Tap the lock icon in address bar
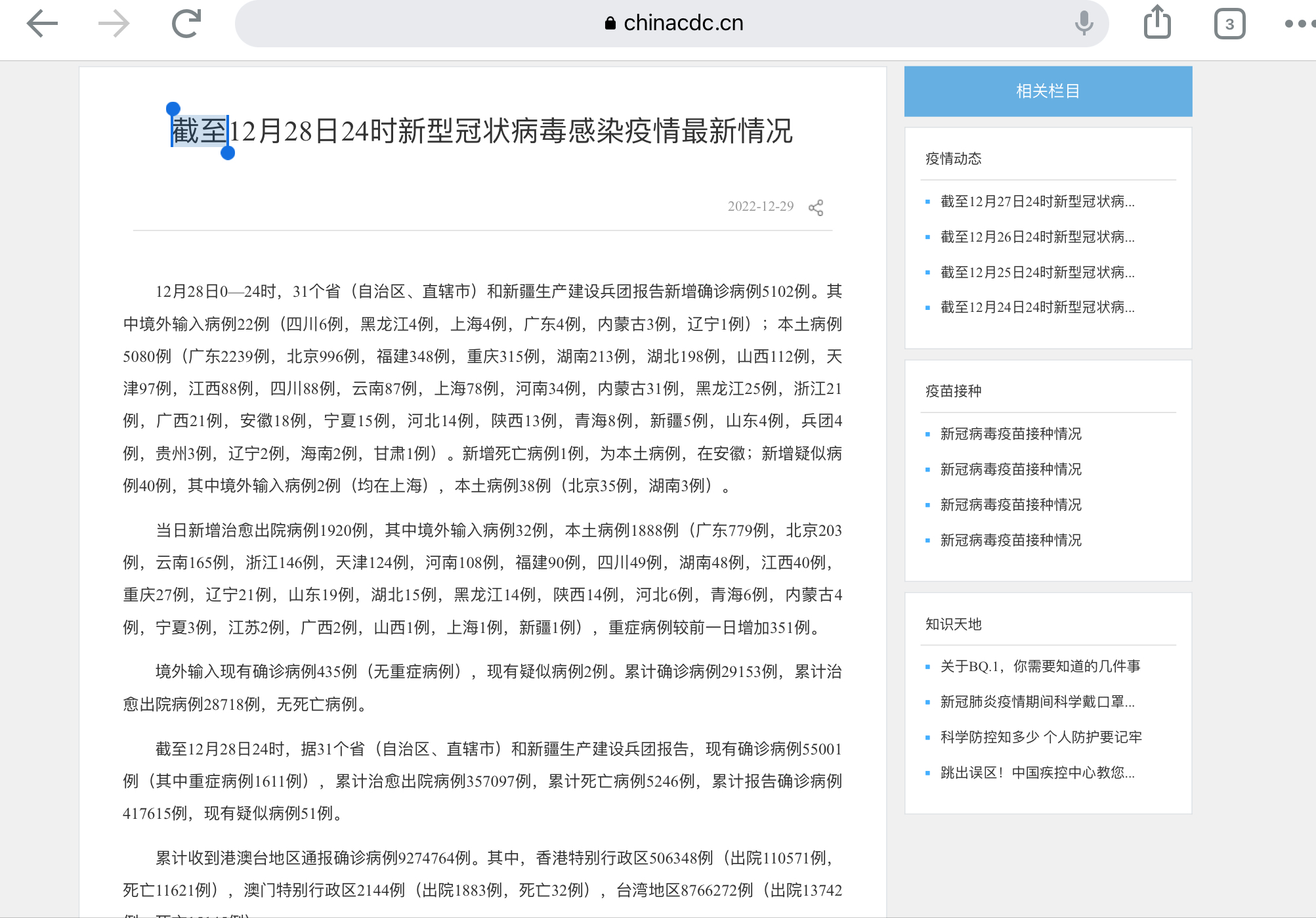The height and width of the screenshot is (918, 1316). point(610,24)
